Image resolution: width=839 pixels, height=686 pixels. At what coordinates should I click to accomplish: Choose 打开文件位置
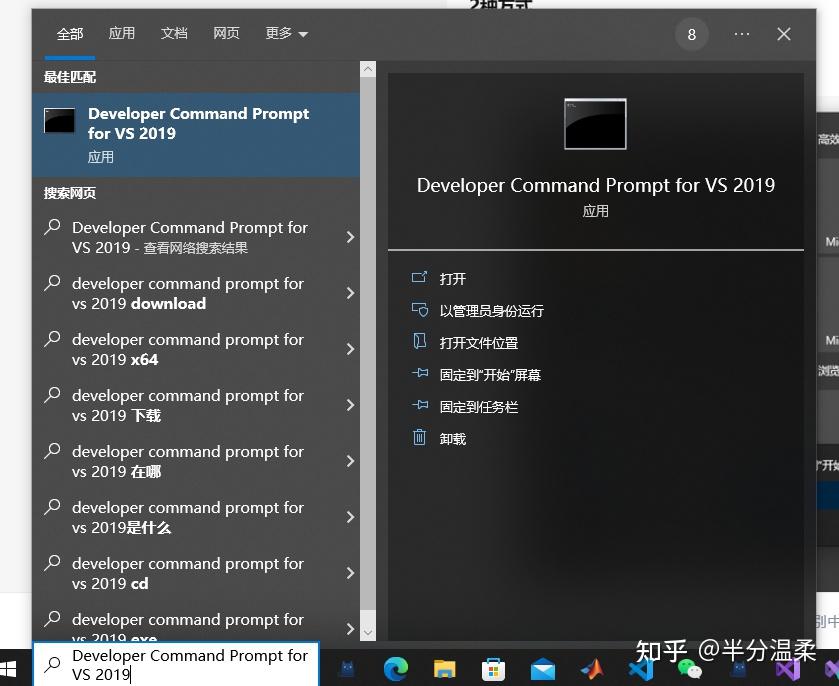(478, 343)
